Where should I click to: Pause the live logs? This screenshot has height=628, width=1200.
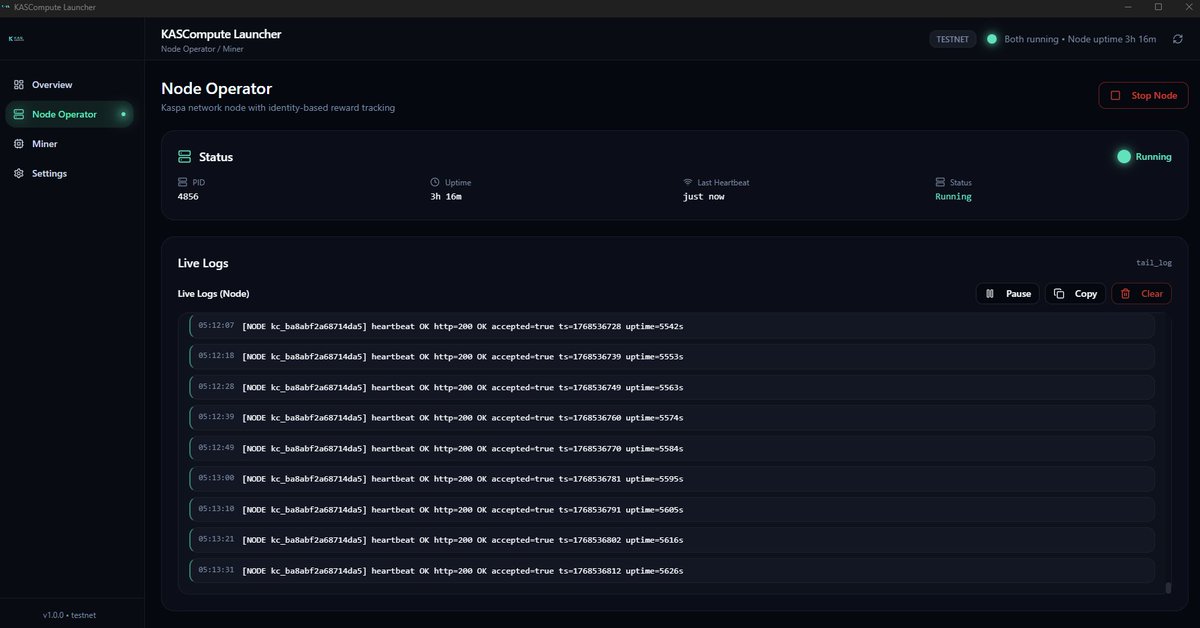coord(1008,293)
